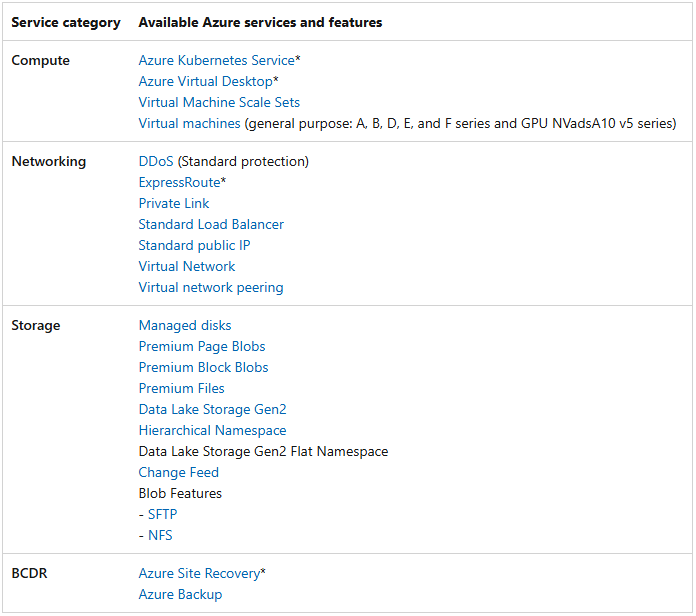Go to Virtual Machine Scale Sets

coord(219,103)
